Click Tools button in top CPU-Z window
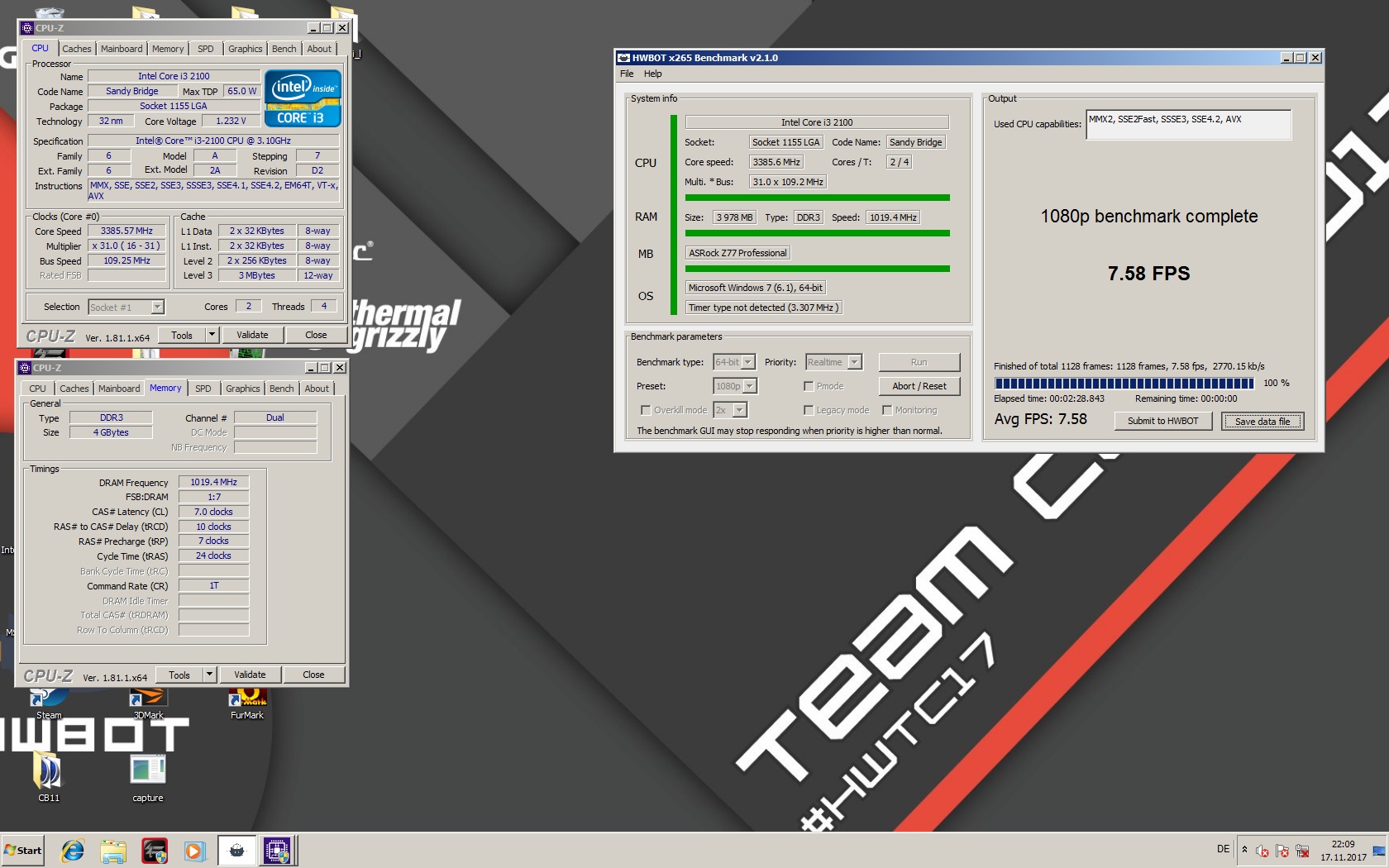The width and height of the screenshot is (1389, 868). 182,335
